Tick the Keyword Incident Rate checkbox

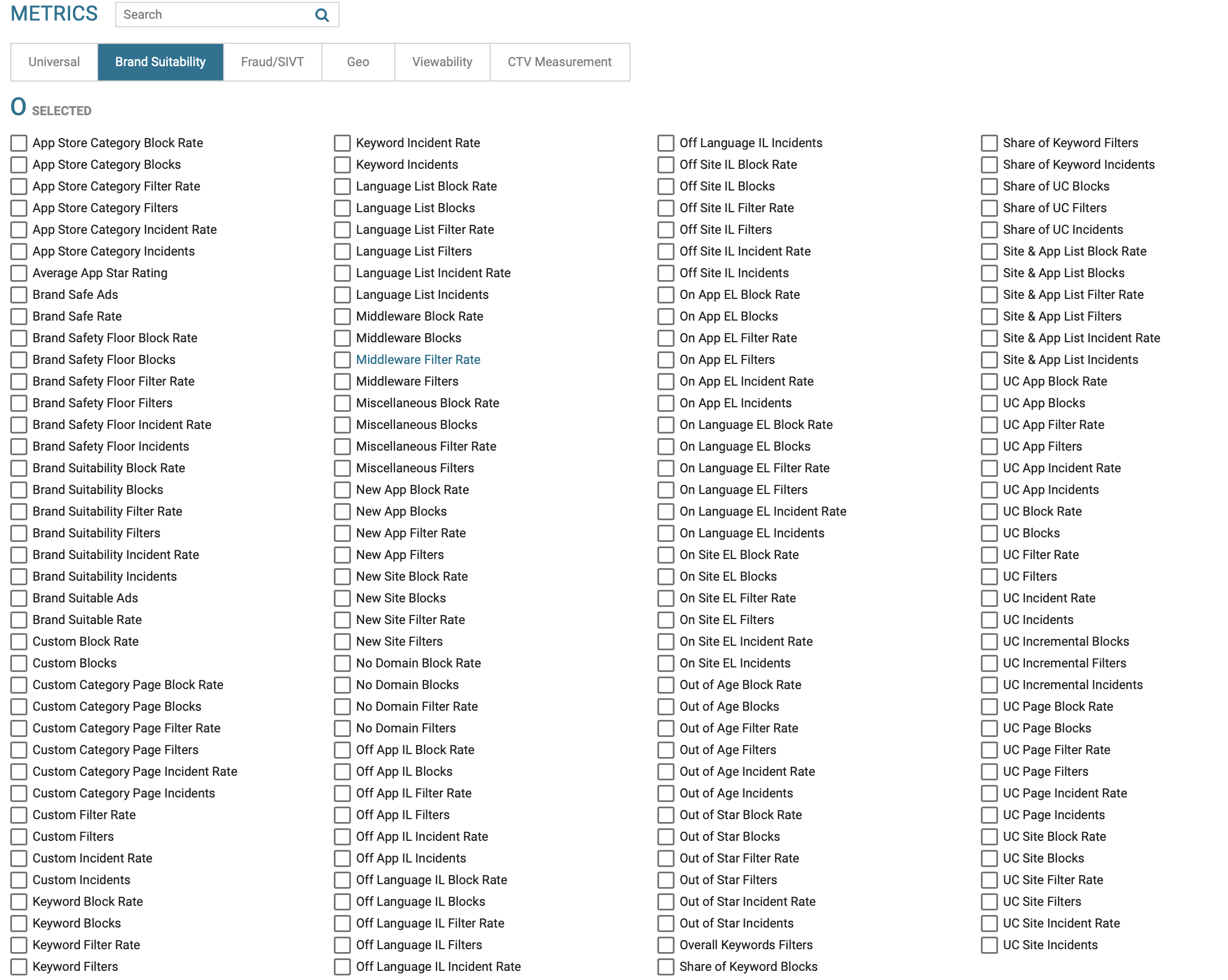pyautogui.click(x=342, y=143)
